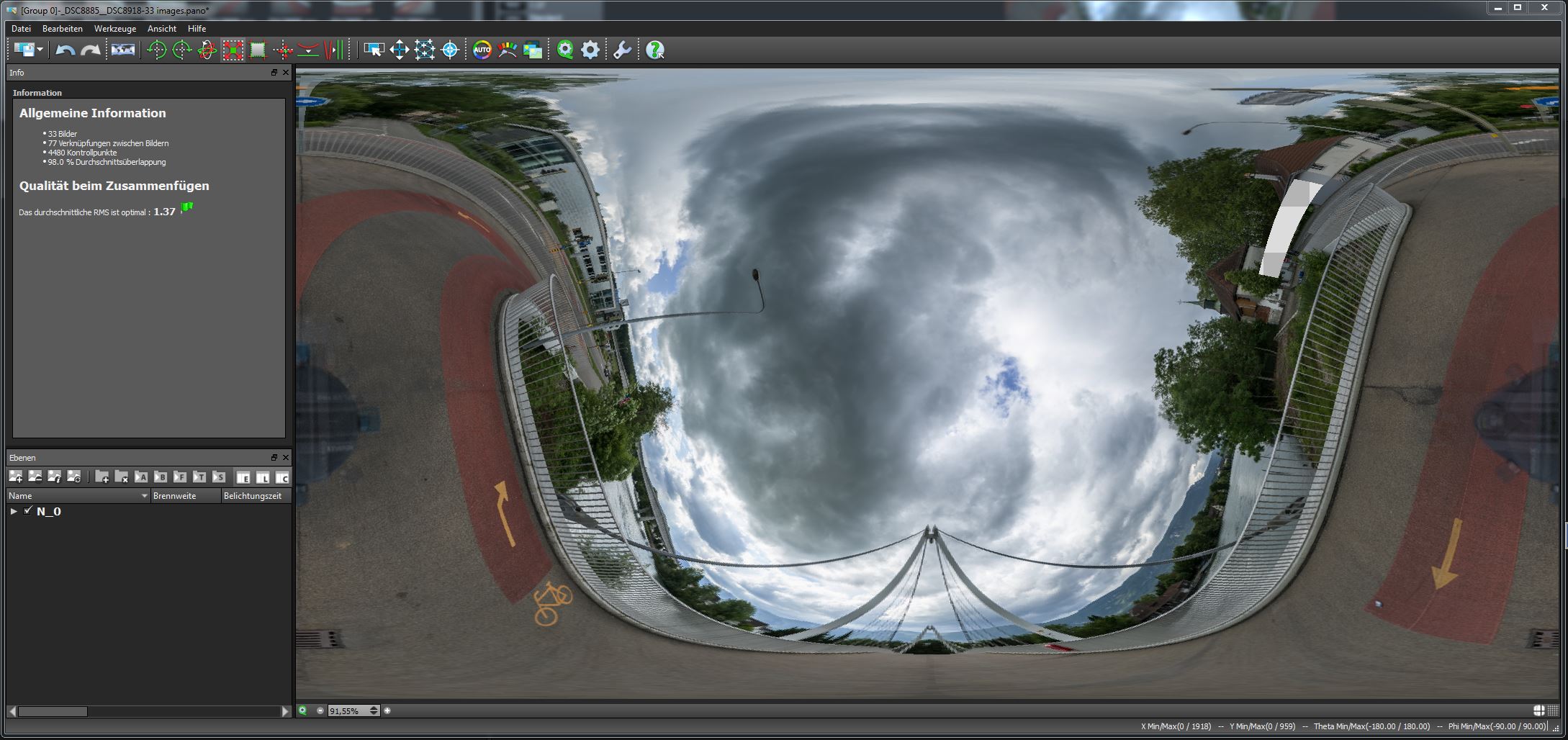Image resolution: width=1568 pixels, height=740 pixels.
Task: Click the add layer folder icon
Action: (102, 477)
